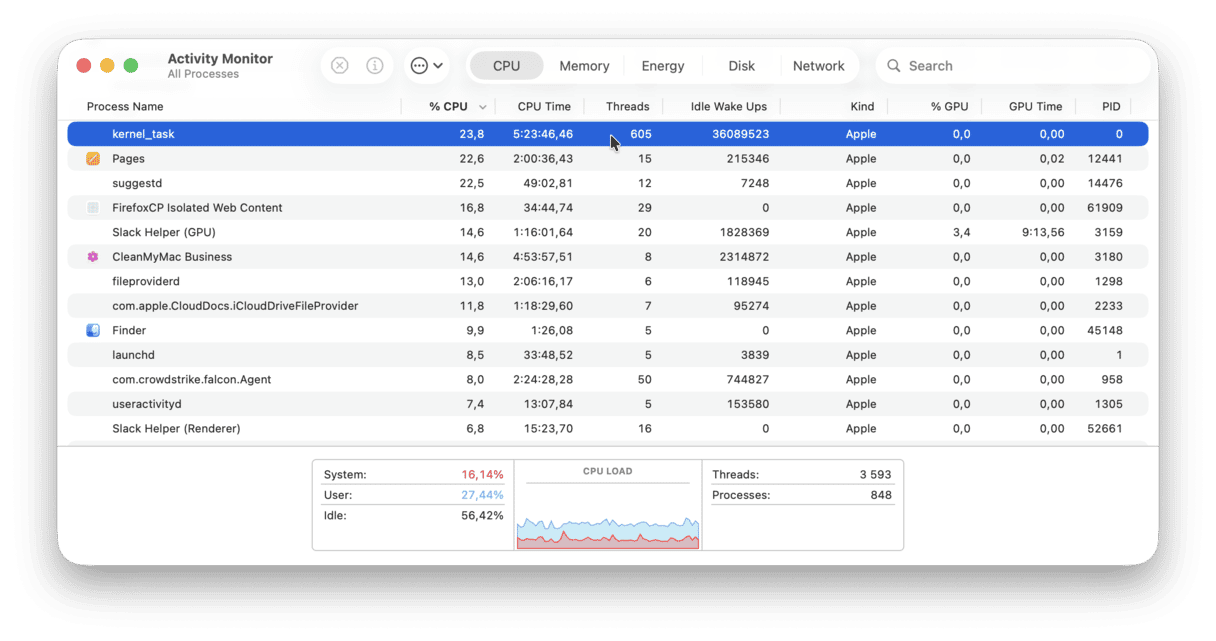Click the search magnifier icon
This screenshot has height=641, width=1216.
pyautogui.click(x=893, y=65)
